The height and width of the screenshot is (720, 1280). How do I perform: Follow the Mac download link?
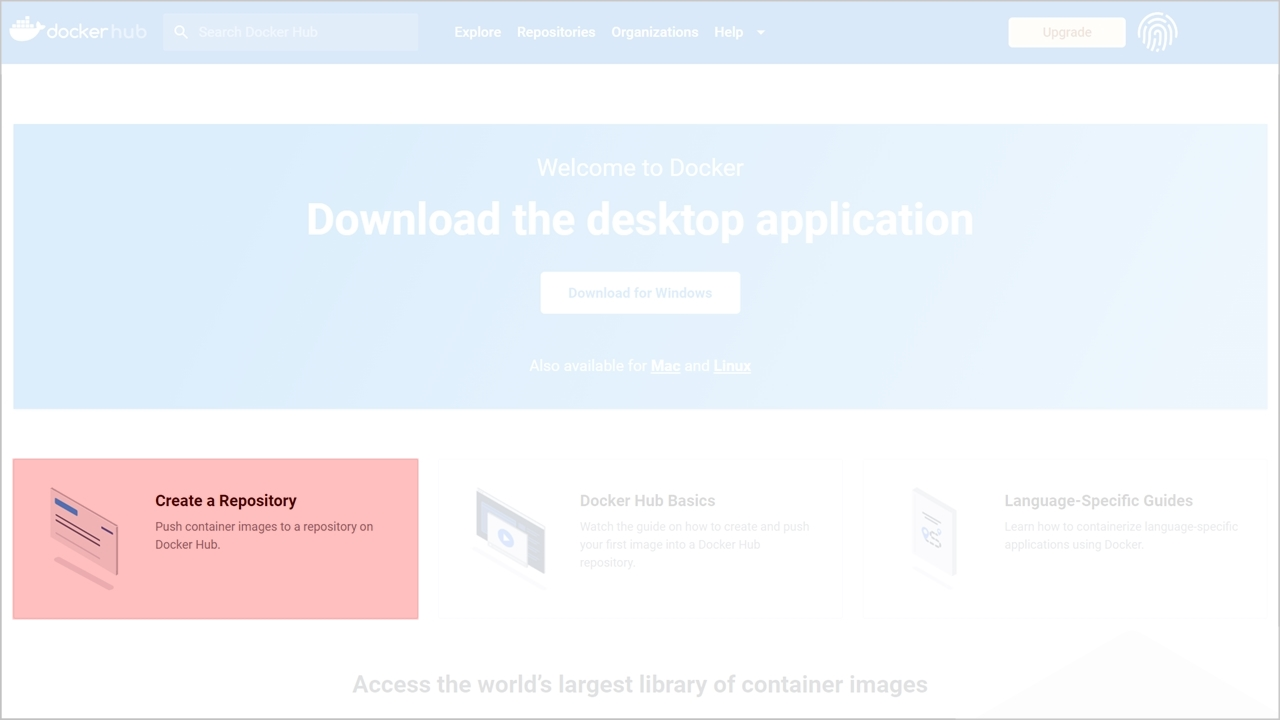[665, 366]
